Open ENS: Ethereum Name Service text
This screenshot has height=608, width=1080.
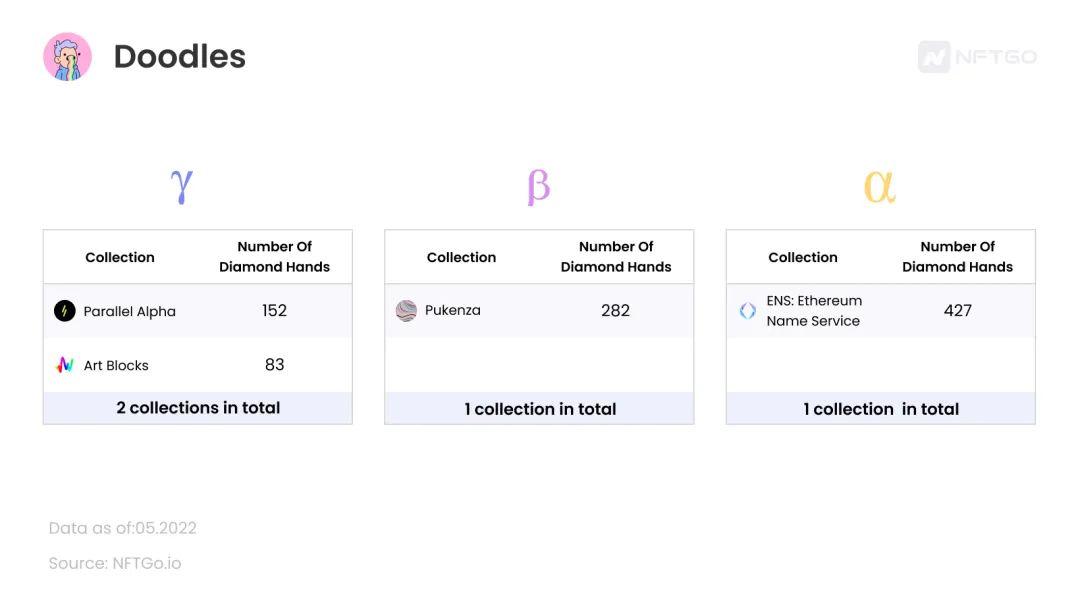813,311
